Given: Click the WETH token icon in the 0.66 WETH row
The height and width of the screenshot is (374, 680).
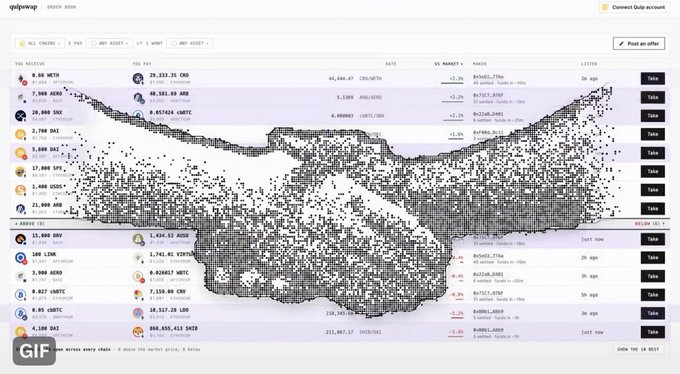Looking at the screenshot, I should (x=20, y=79).
